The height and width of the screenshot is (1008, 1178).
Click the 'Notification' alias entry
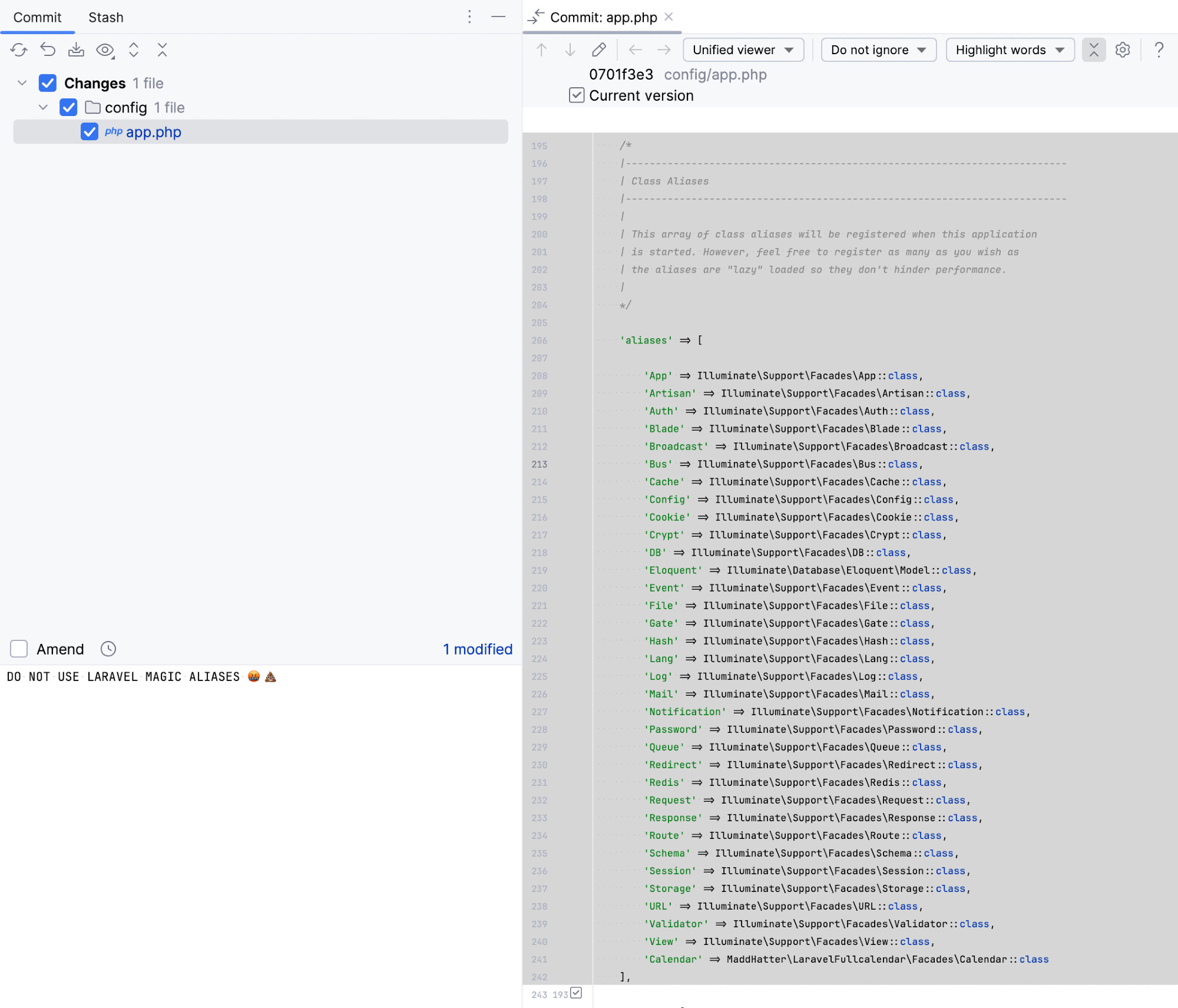point(836,712)
